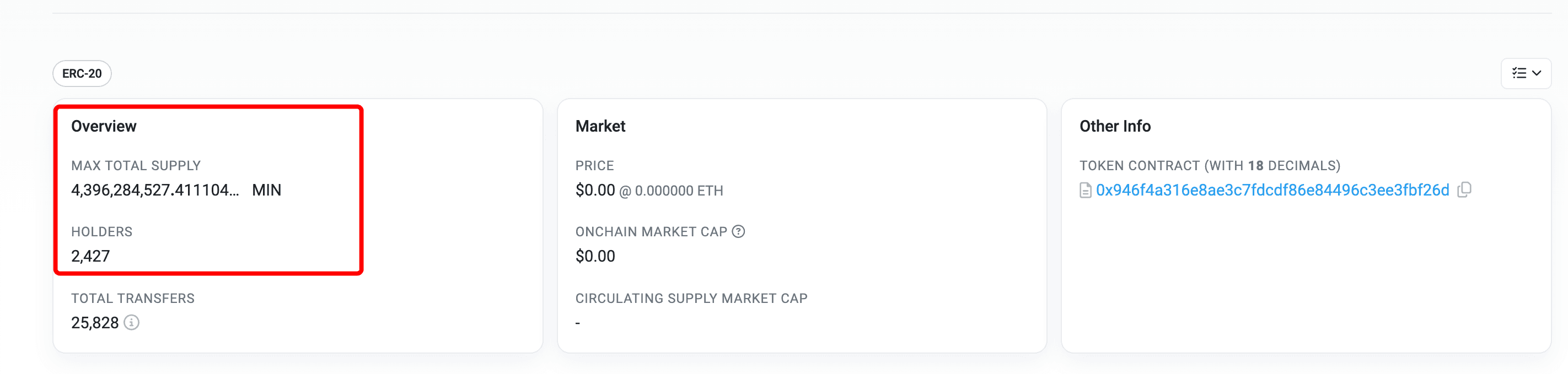1568x374 pixels.
Task: Click the info icon beside 25,828 transfers
Action: 131,322
